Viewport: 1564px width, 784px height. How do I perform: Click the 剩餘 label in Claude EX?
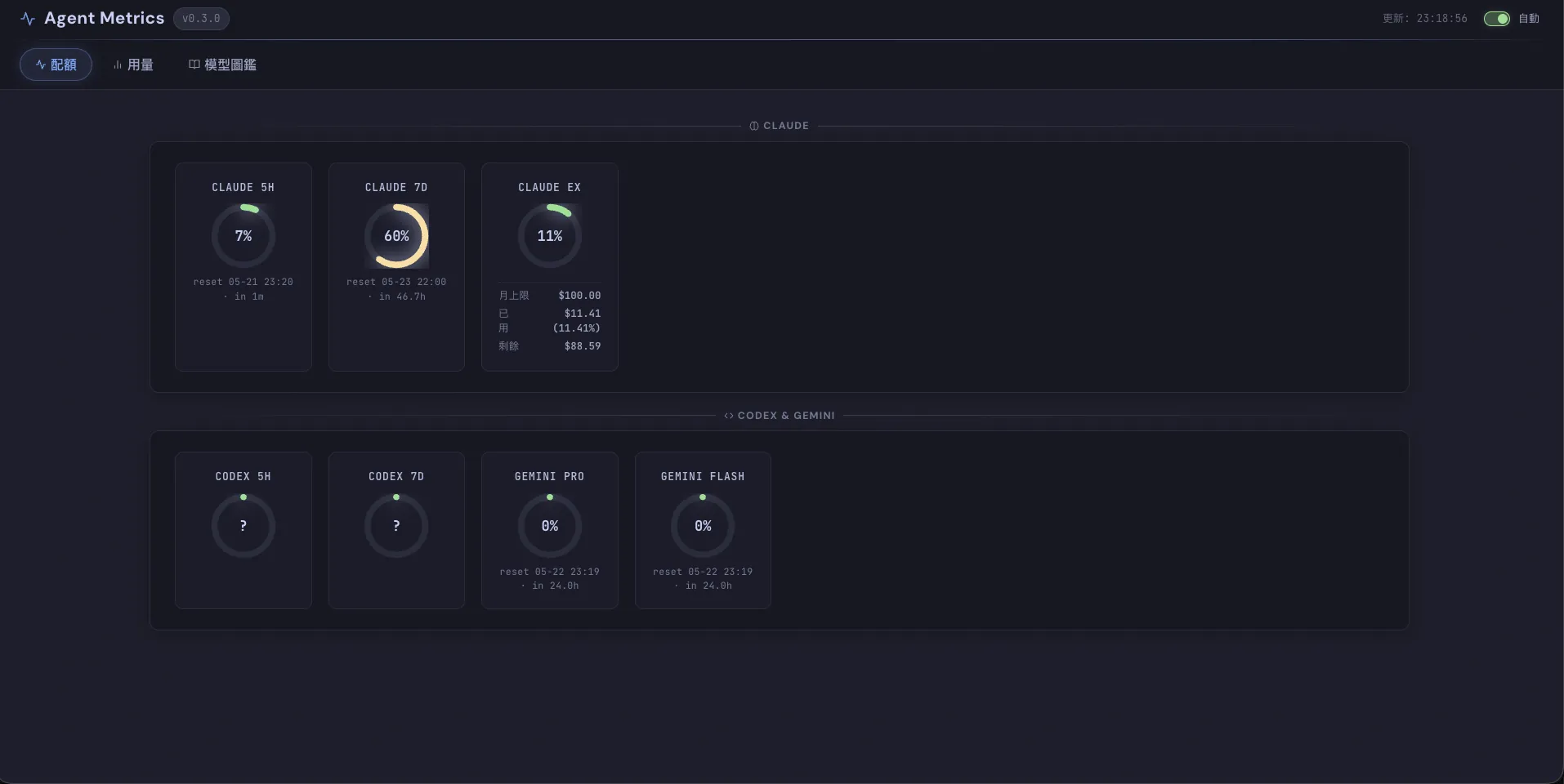[509, 346]
